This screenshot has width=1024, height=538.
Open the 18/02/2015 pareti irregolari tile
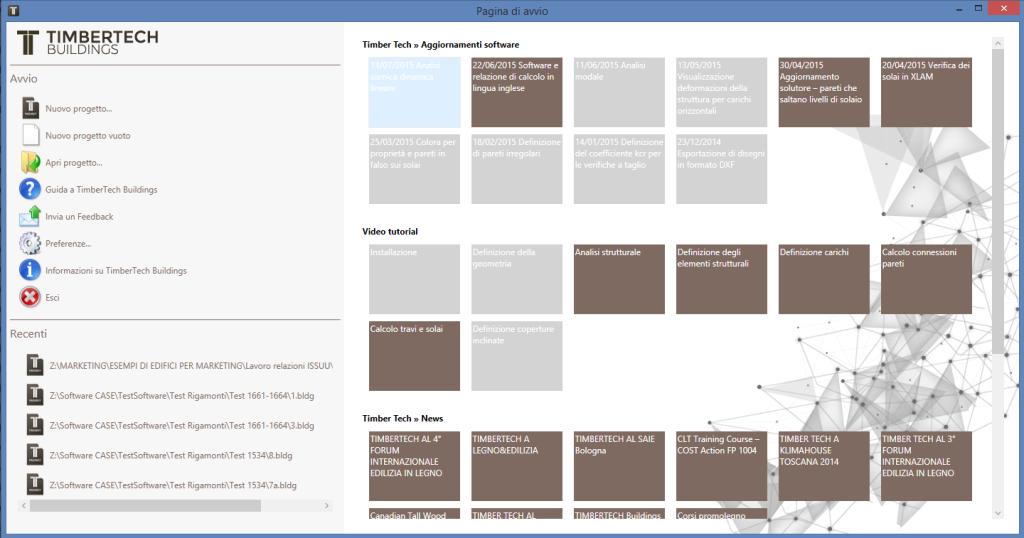pyautogui.click(x=517, y=169)
